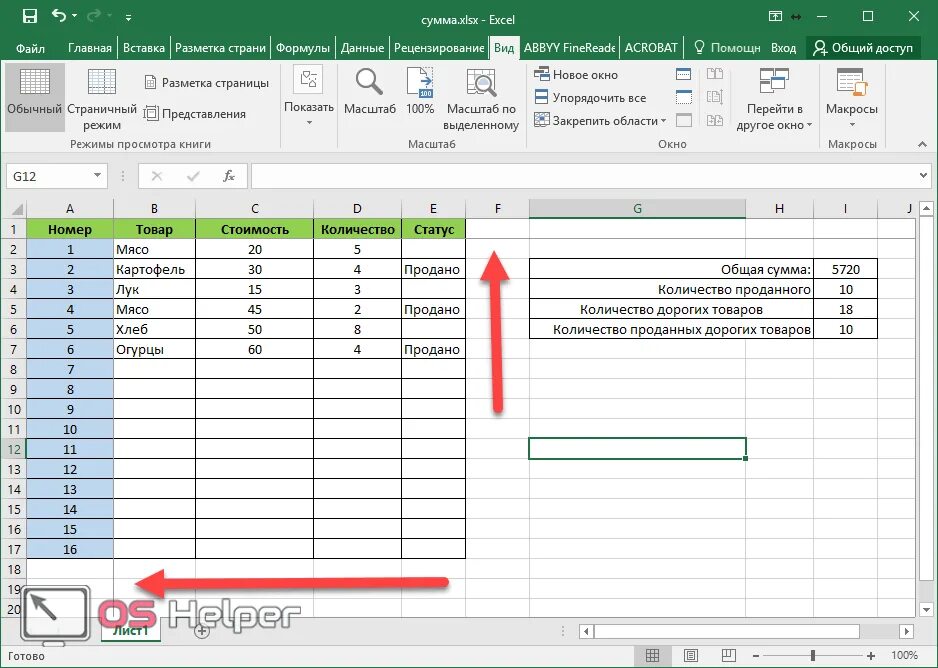This screenshot has width=938, height=668.
Task: Switch to Разметка страницы view in the ribbon
Action: point(207,83)
